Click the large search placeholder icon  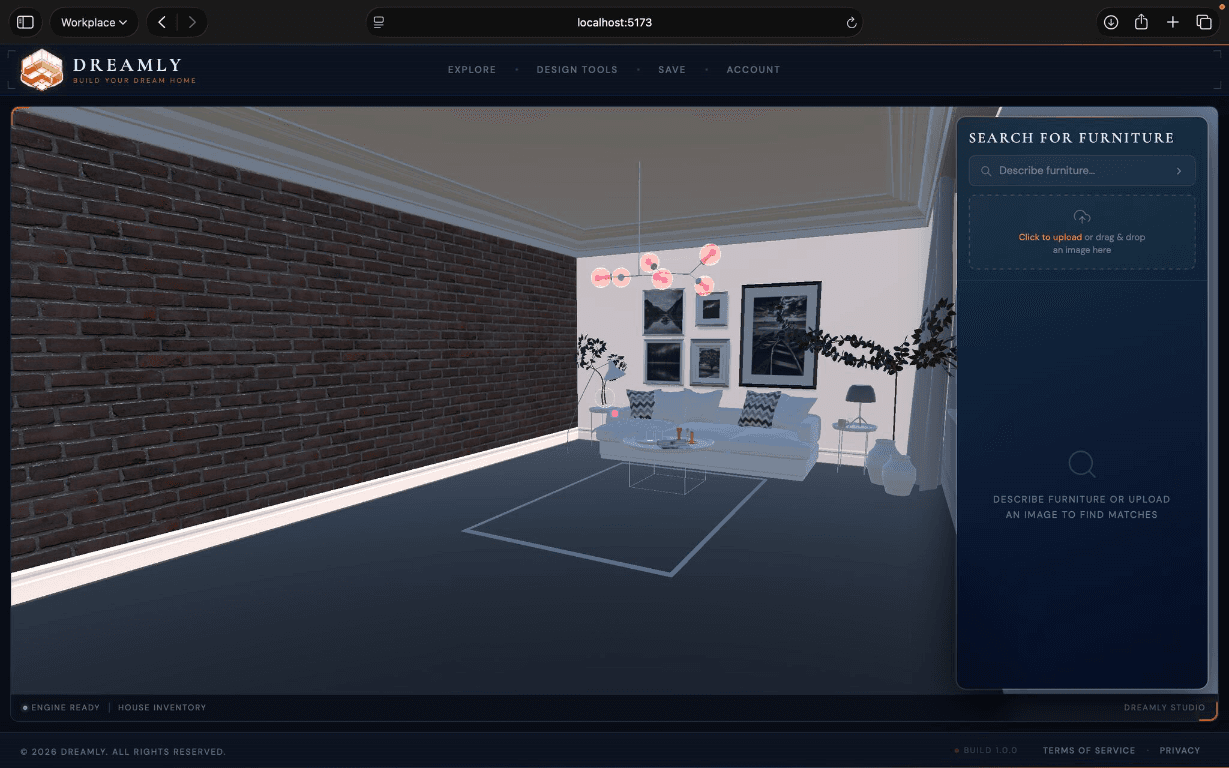click(x=1082, y=464)
